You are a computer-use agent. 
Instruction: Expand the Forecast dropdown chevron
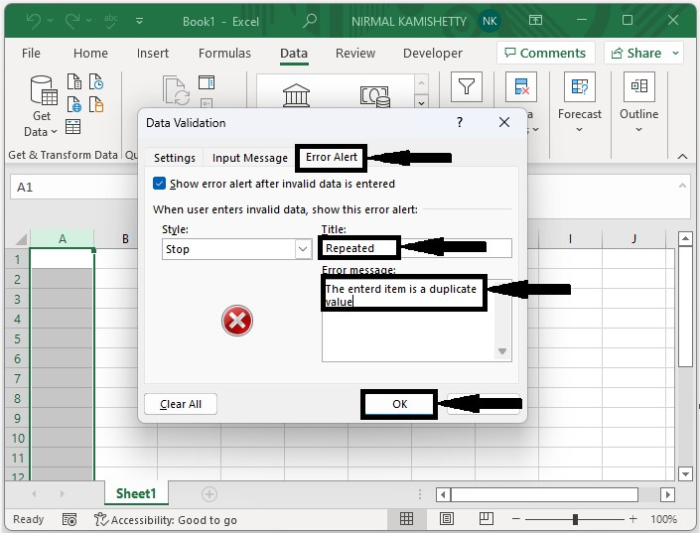pyautogui.click(x=579, y=130)
